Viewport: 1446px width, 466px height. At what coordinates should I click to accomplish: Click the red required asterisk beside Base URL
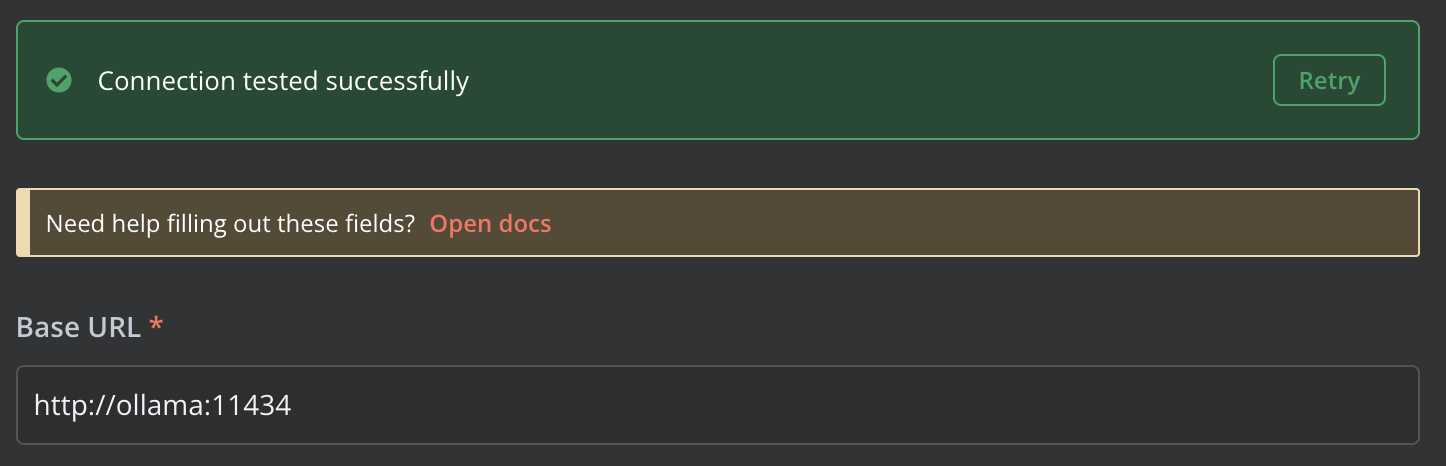pyautogui.click(x=155, y=325)
